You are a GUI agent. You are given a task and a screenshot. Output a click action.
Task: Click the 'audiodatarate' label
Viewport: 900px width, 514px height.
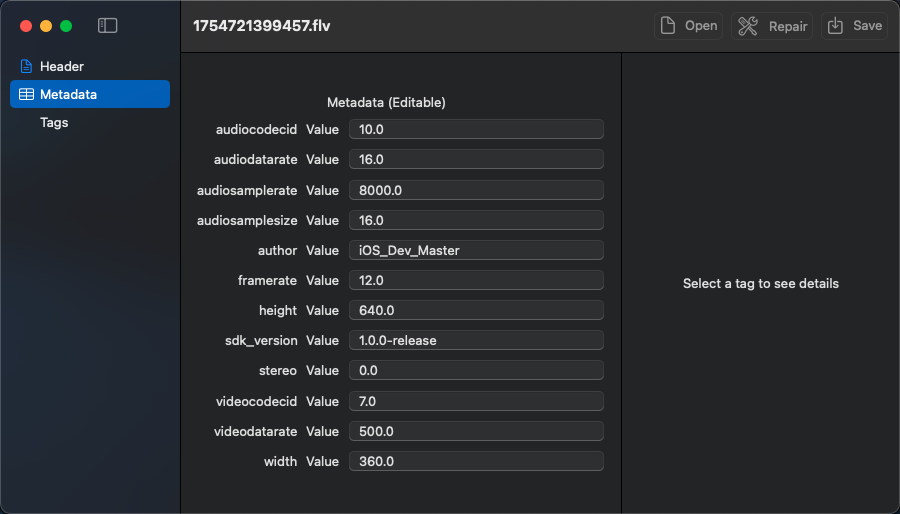tap(256, 159)
